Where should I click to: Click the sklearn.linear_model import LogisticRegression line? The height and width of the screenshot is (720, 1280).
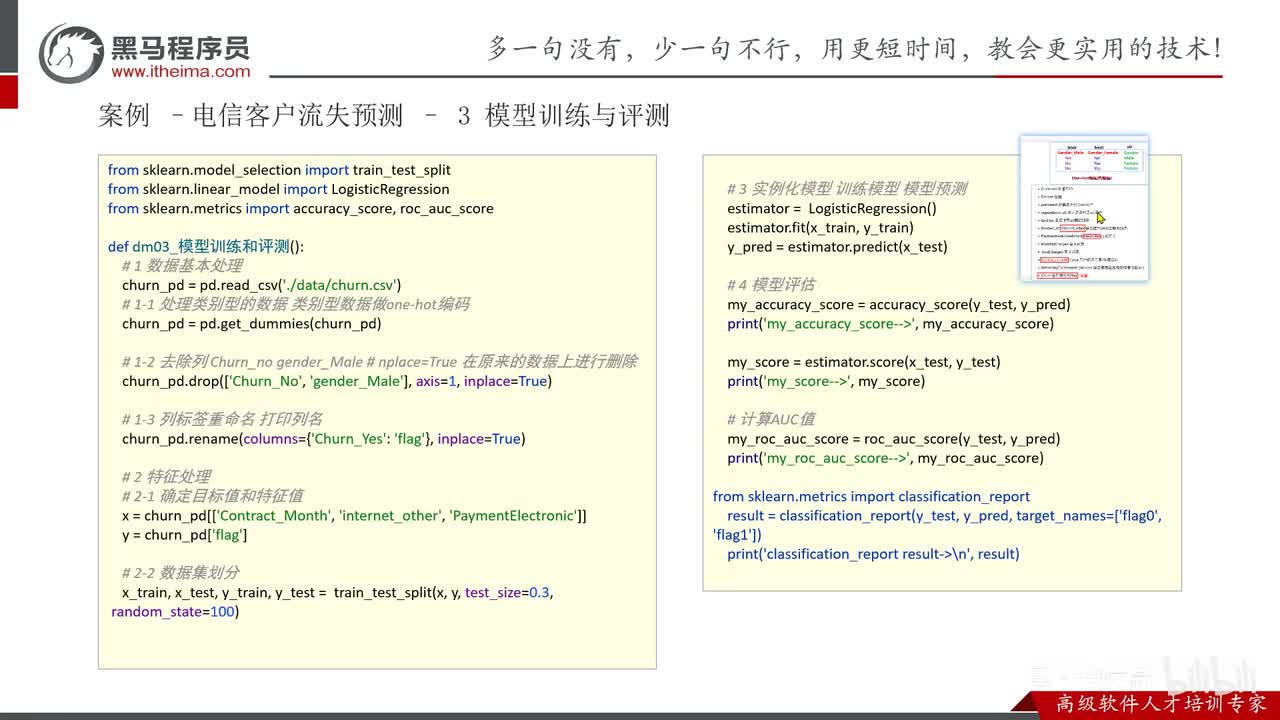click(x=278, y=189)
